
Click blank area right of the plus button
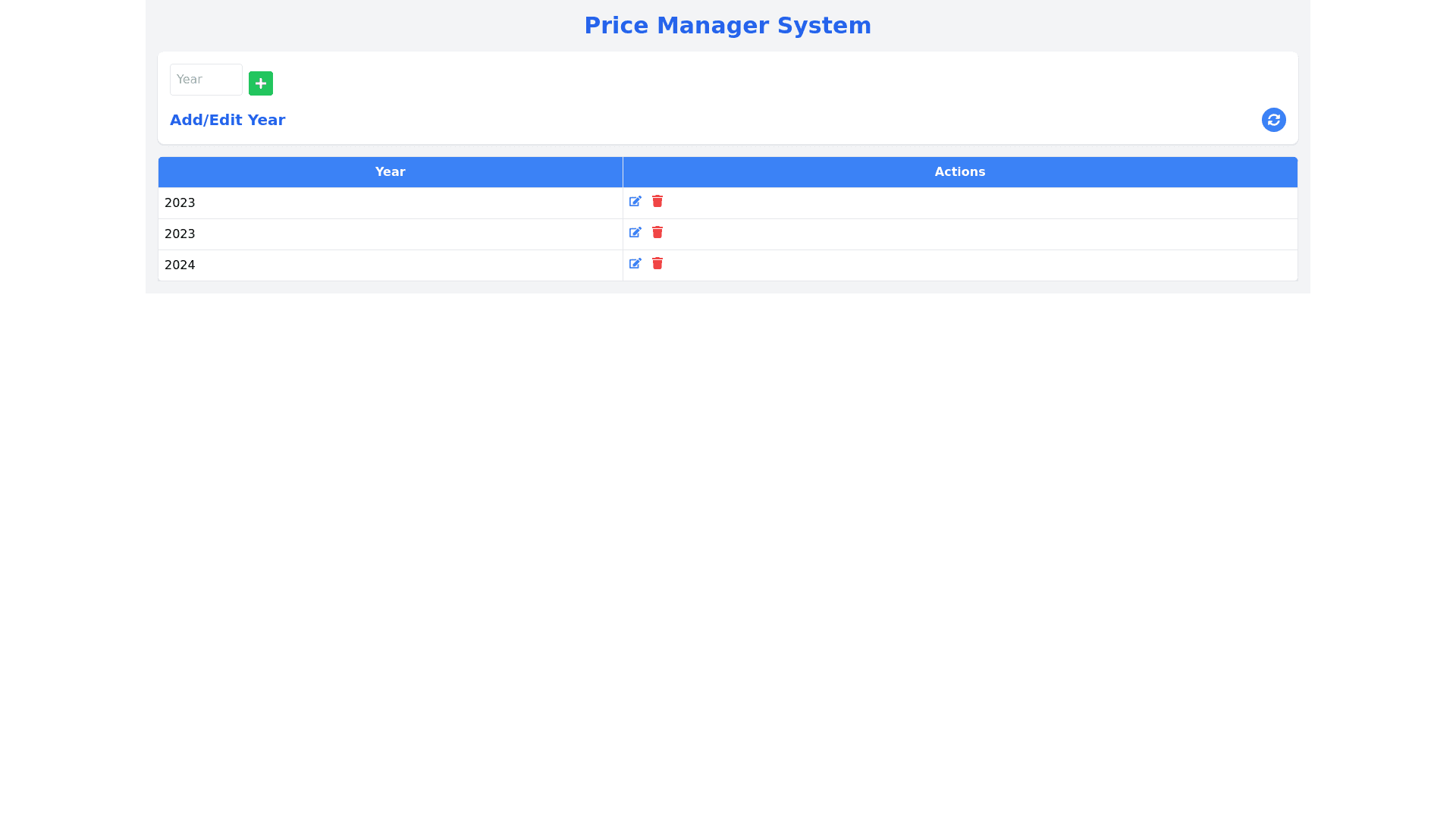click(x=682, y=82)
